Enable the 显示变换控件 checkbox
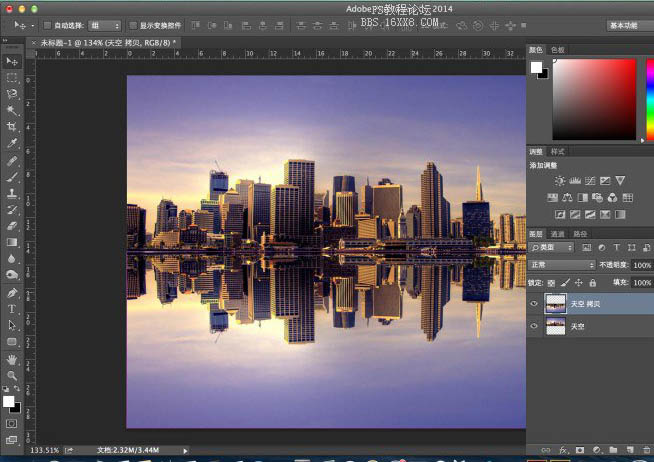 click(x=133, y=26)
